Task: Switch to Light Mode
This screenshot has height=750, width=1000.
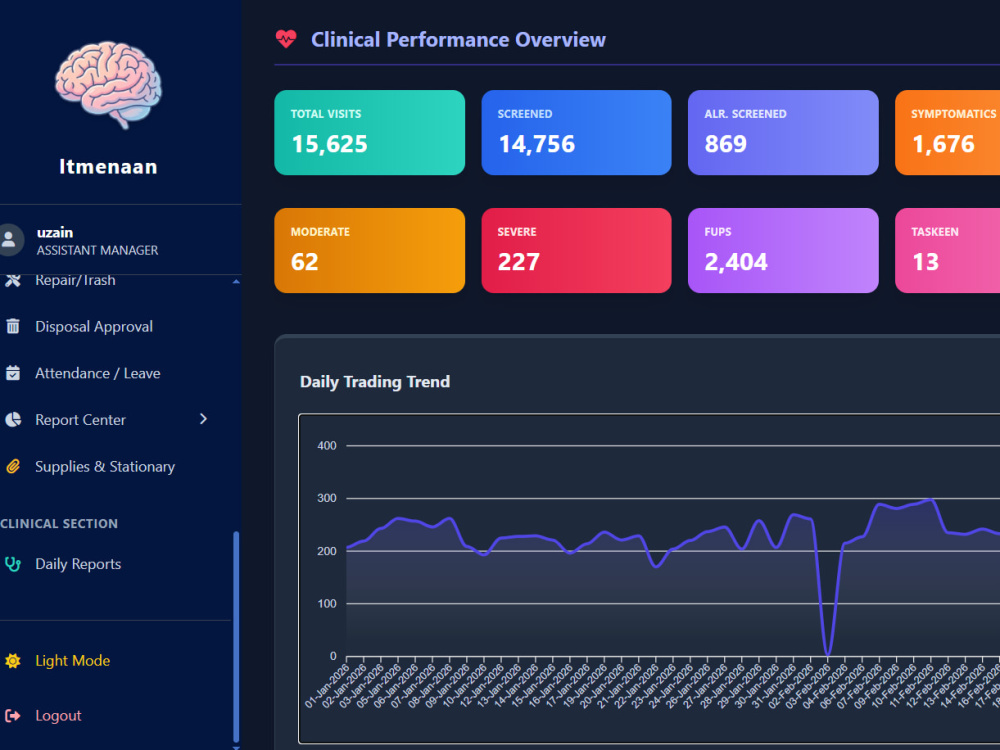Action: (73, 661)
